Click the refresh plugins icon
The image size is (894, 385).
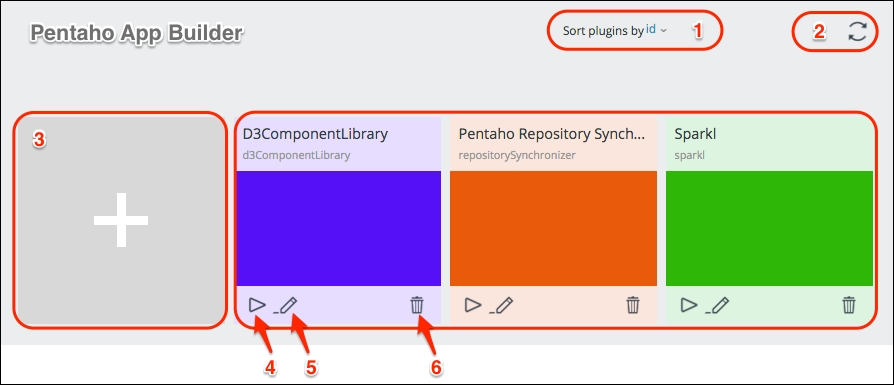click(x=857, y=31)
